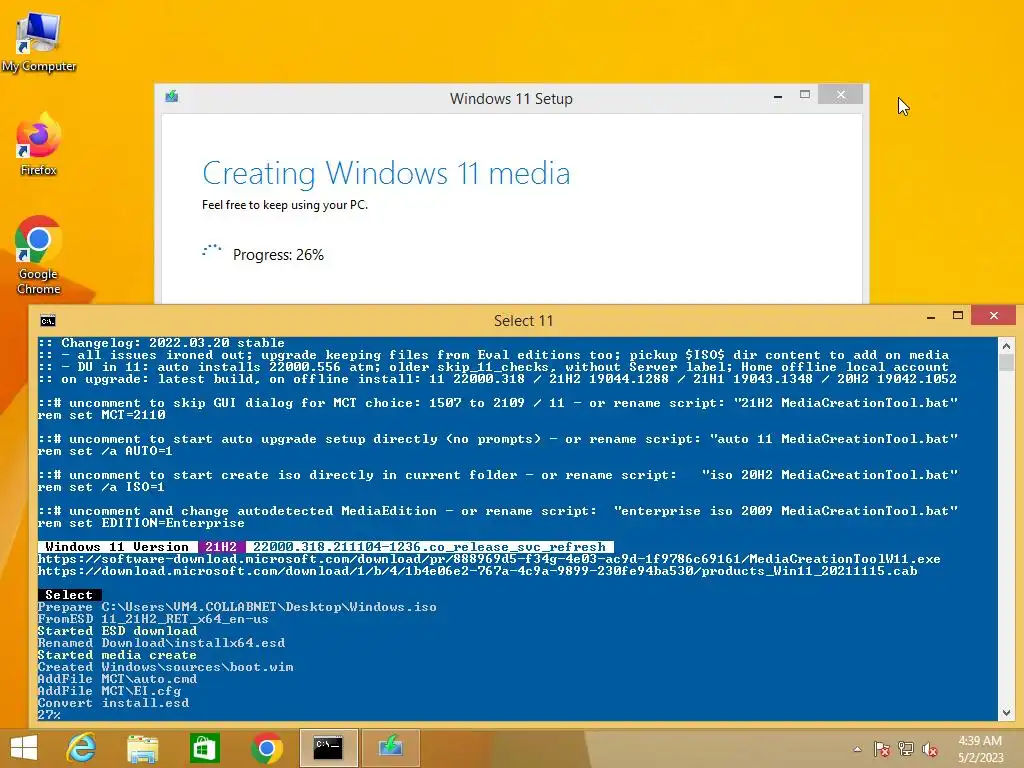Launch Internet Explorer from the taskbar
Screen dimensions: 1024x768
(x=82, y=748)
